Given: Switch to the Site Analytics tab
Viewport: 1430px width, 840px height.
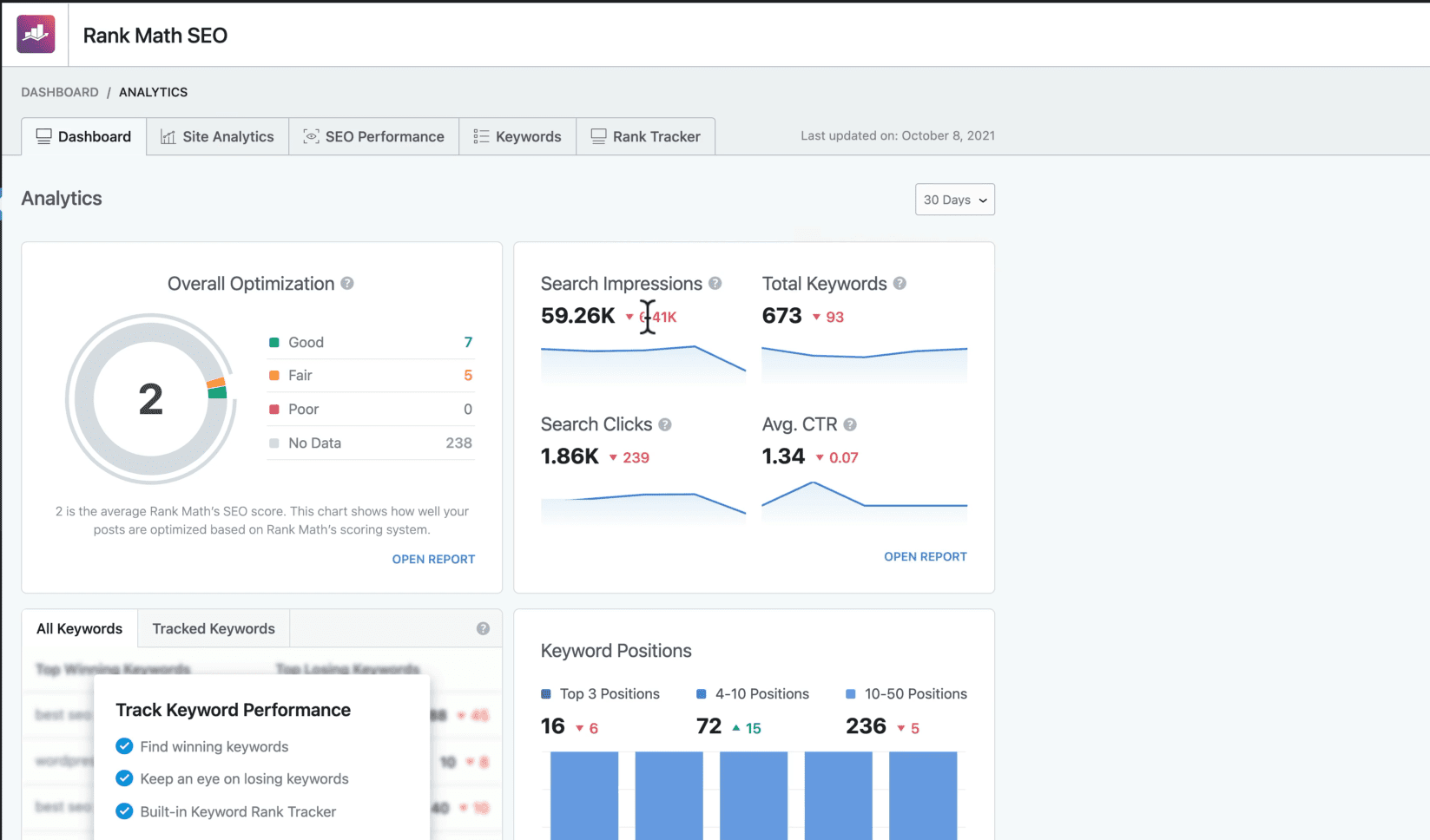Looking at the screenshot, I should pos(217,136).
